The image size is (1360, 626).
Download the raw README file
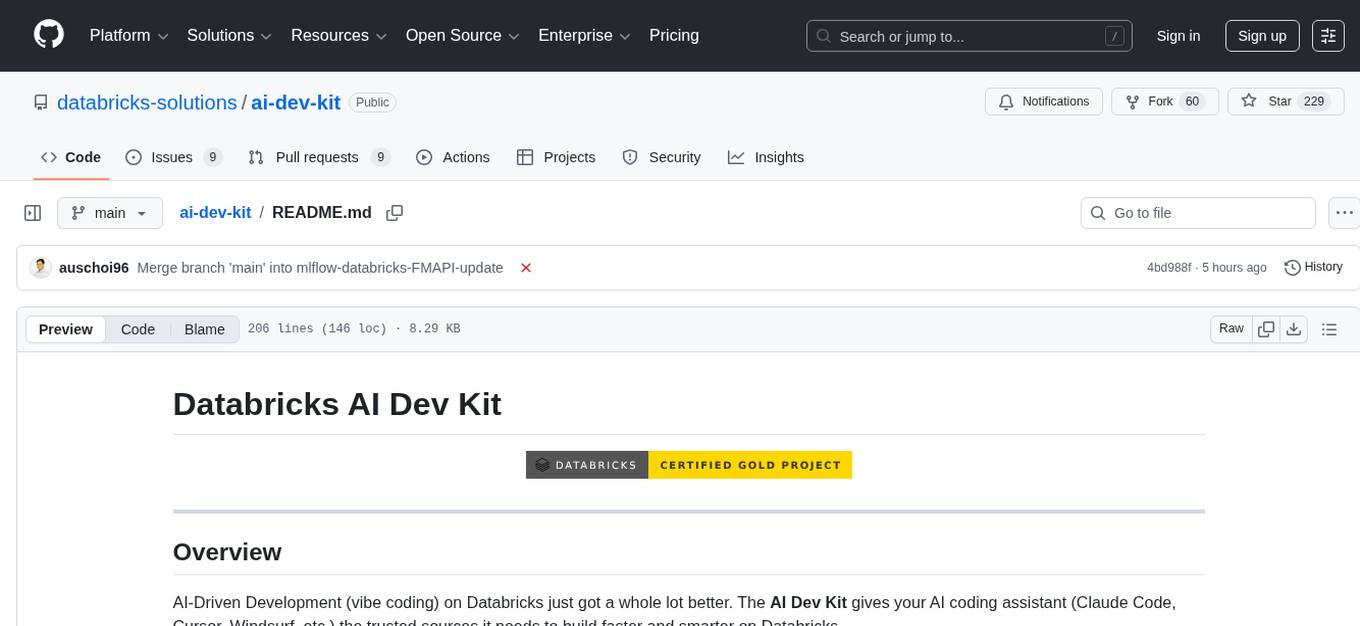click(1294, 328)
